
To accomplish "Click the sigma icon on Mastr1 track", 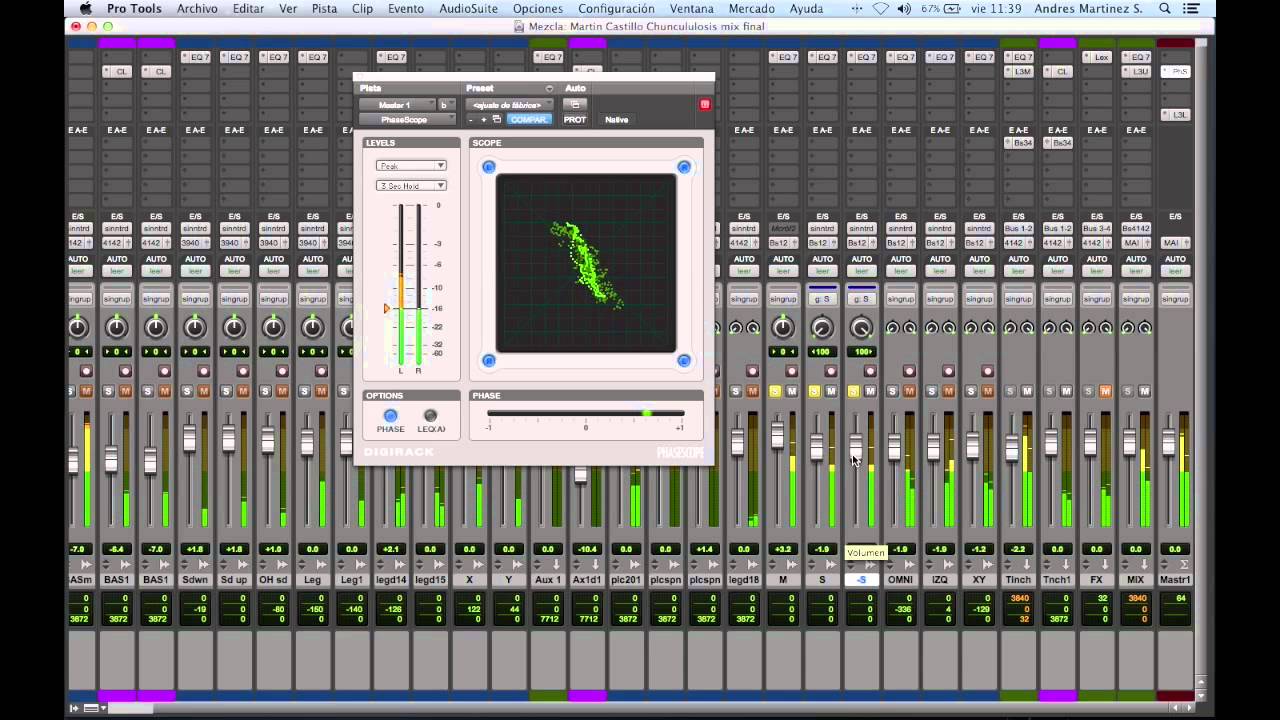I will [1185, 565].
